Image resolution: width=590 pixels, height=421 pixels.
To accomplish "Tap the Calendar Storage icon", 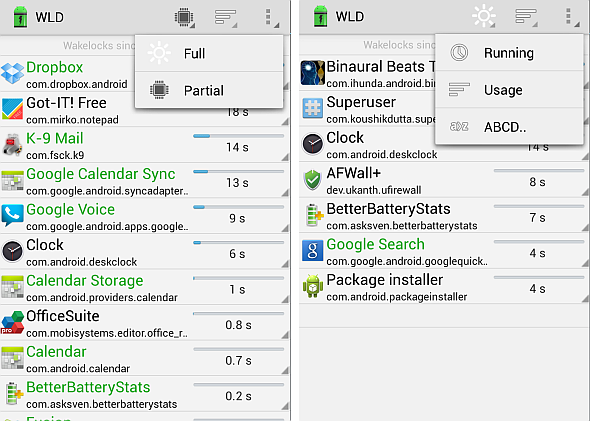I will pyautogui.click(x=12, y=287).
